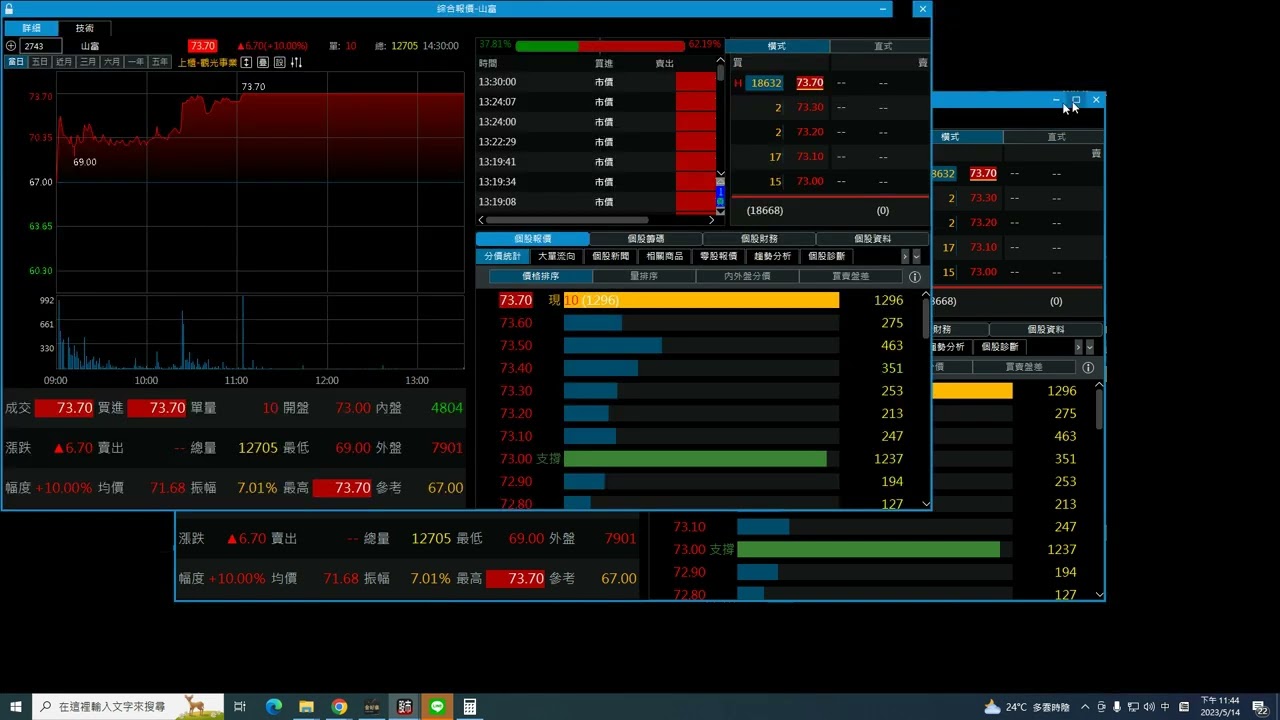Open File Explorer from taskbar

(x=306, y=707)
